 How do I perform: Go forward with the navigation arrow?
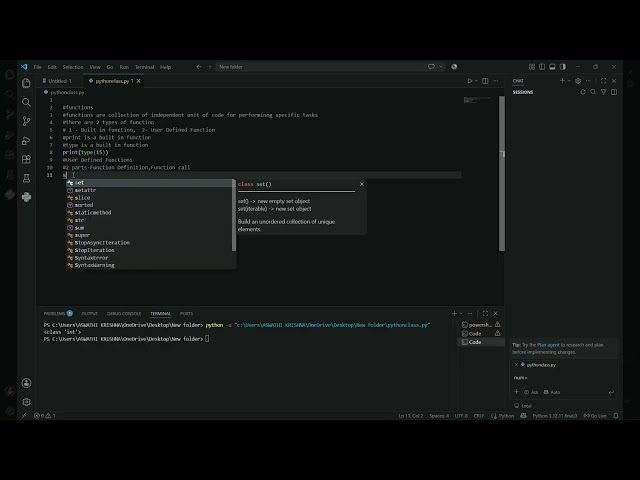click(x=209, y=67)
